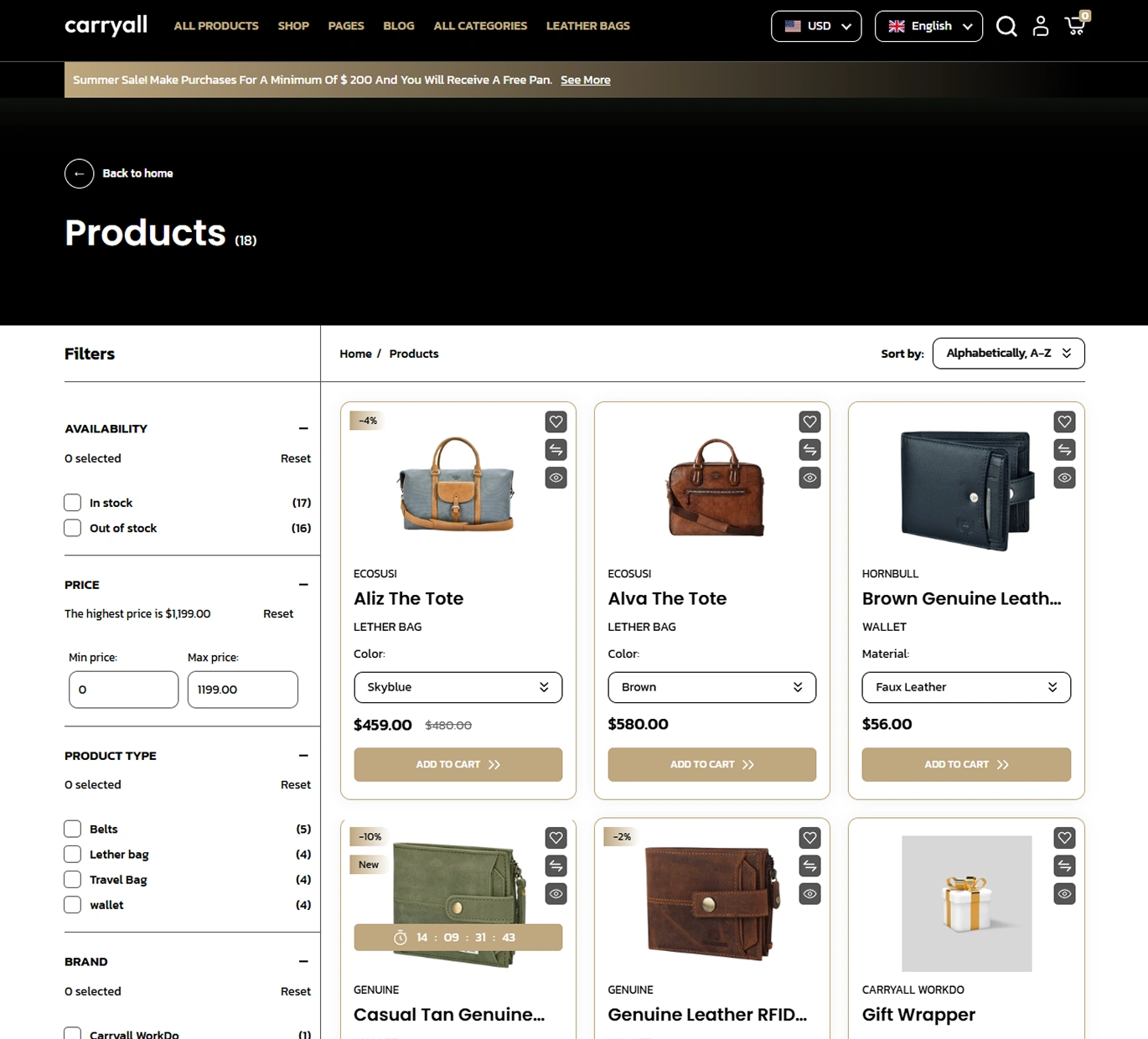Image resolution: width=1148 pixels, height=1039 pixels.
Task: Compare Brown Genuine Leather wallet
Action: click(1064, 450)
